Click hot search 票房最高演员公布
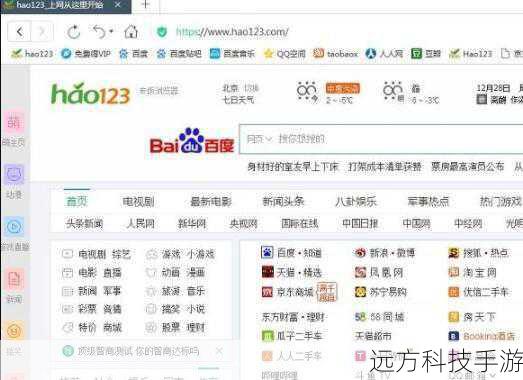The width and height of the screenshot is (523, 380). [x=467, y=166]
